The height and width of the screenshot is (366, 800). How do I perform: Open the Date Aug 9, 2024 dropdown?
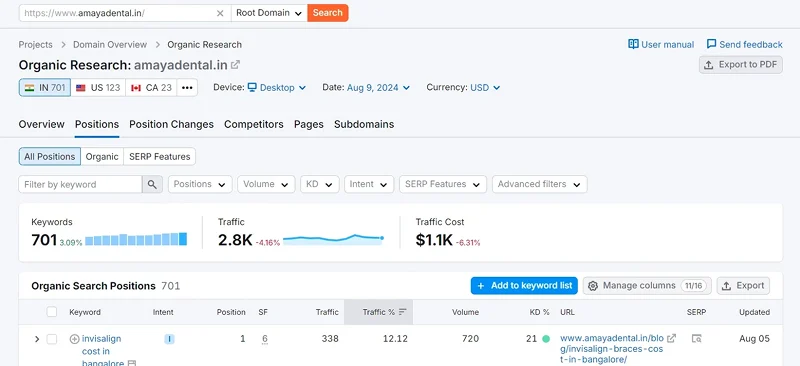click(378, 87)
